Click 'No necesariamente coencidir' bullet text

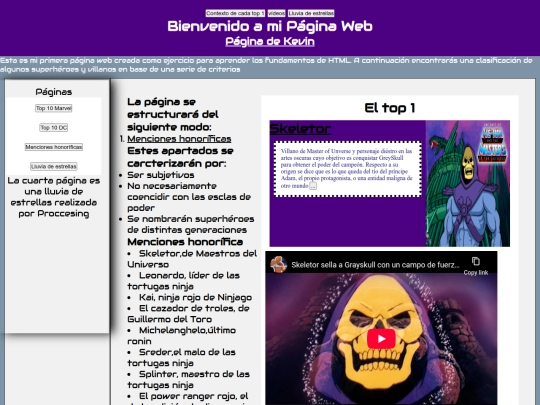point(189,197)
